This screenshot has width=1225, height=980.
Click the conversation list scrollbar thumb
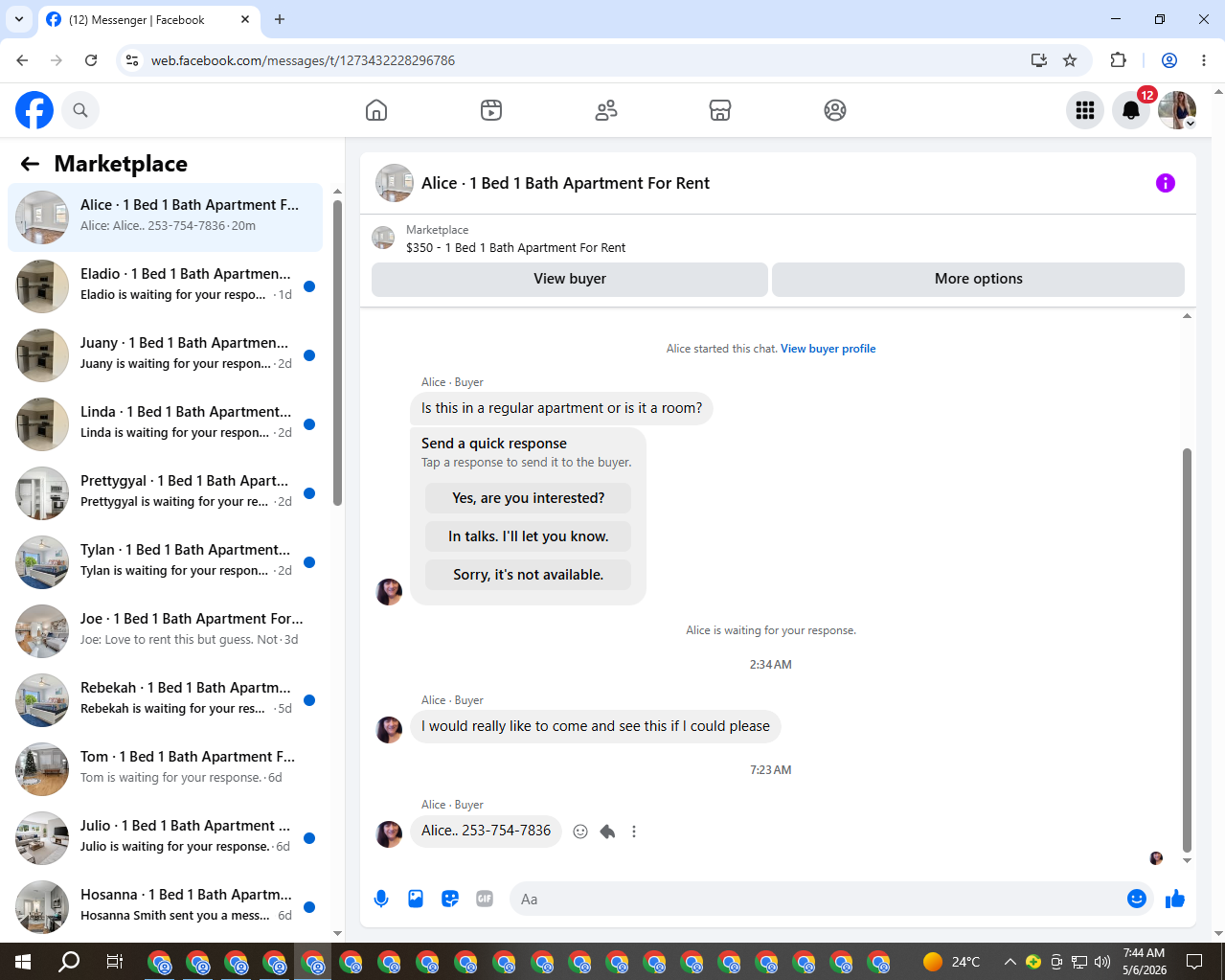[337, 353]
